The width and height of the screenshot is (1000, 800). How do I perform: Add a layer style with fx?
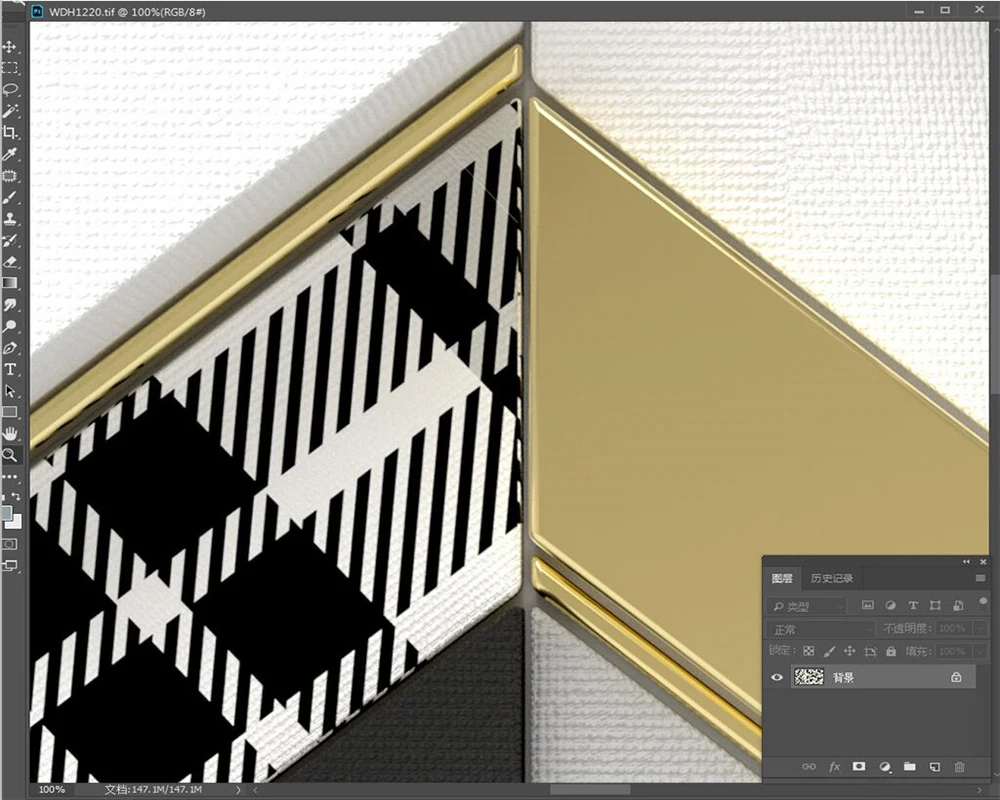[x=834, y=767]
